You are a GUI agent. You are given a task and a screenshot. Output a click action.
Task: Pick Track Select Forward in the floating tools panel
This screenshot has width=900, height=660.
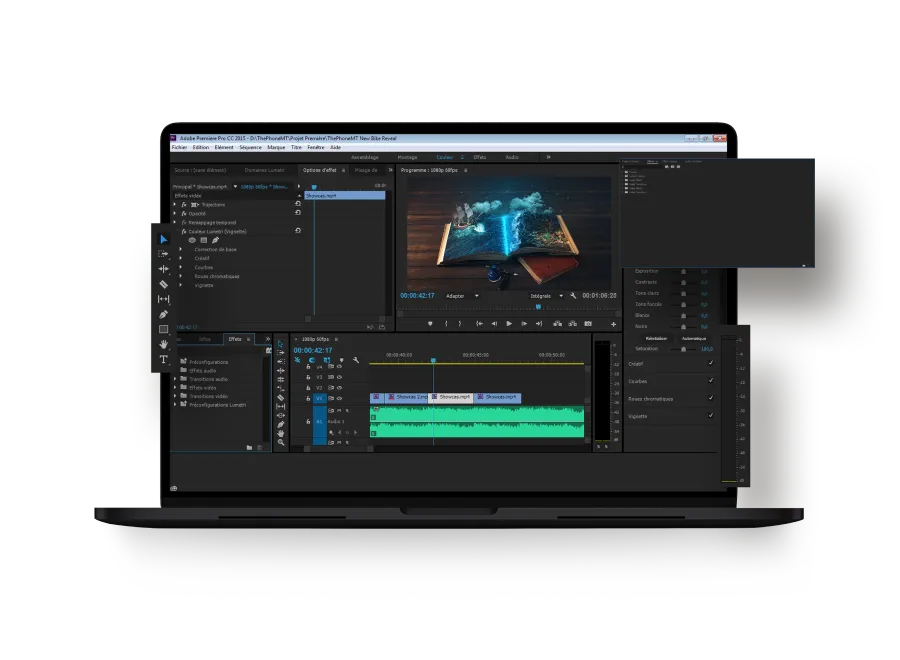coord(164,254)
